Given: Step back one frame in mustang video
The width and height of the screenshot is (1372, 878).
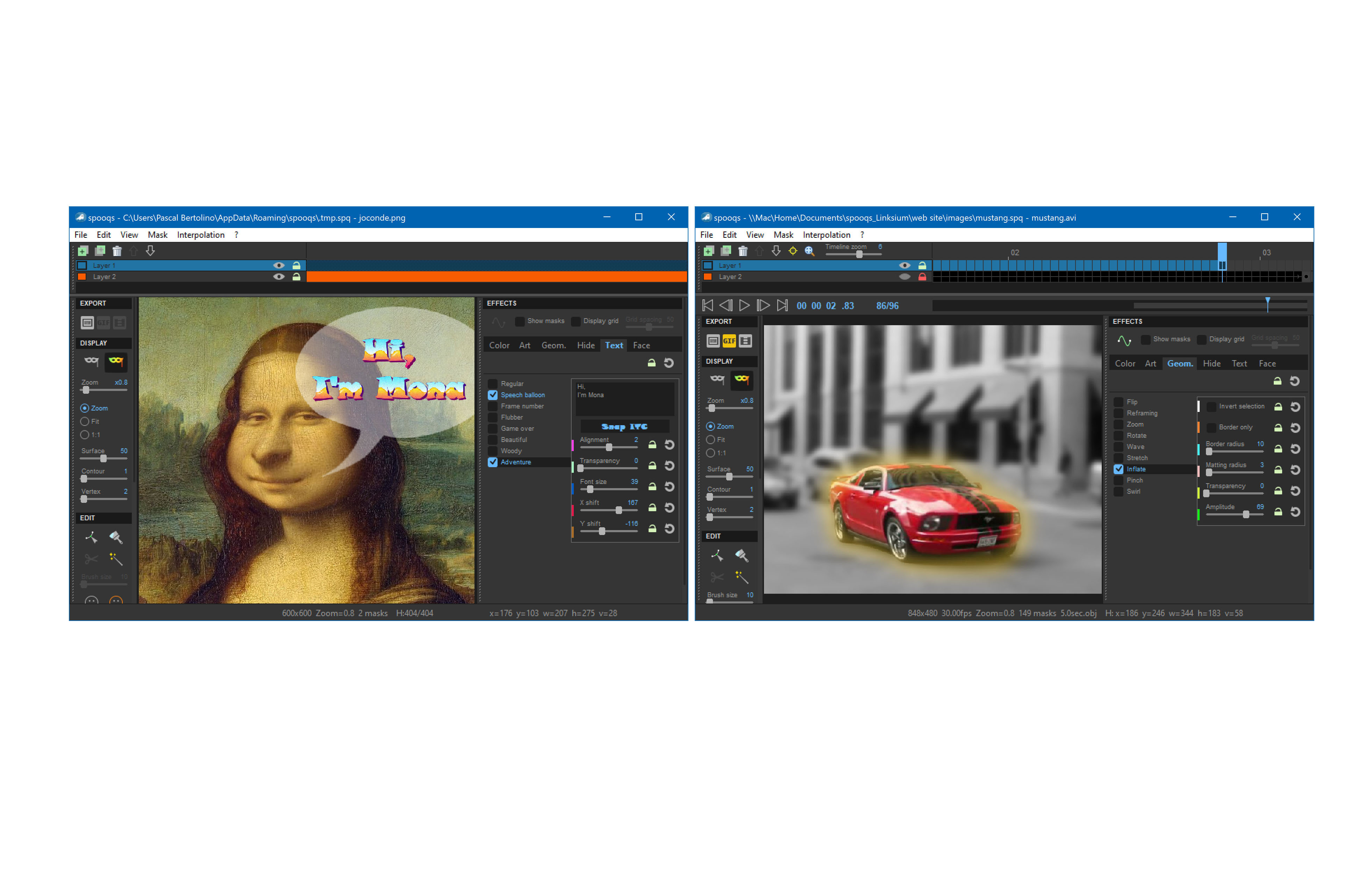Looking at the screenshot, I should pyautogui.click(x=726, y=306).
